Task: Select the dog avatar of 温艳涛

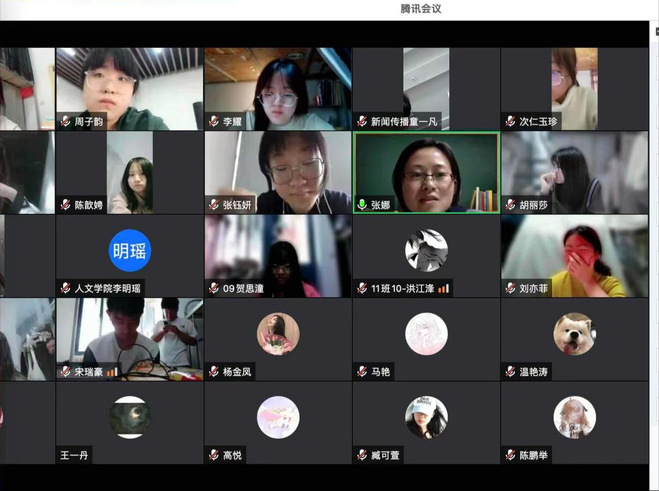Action: tap(574, 333)
